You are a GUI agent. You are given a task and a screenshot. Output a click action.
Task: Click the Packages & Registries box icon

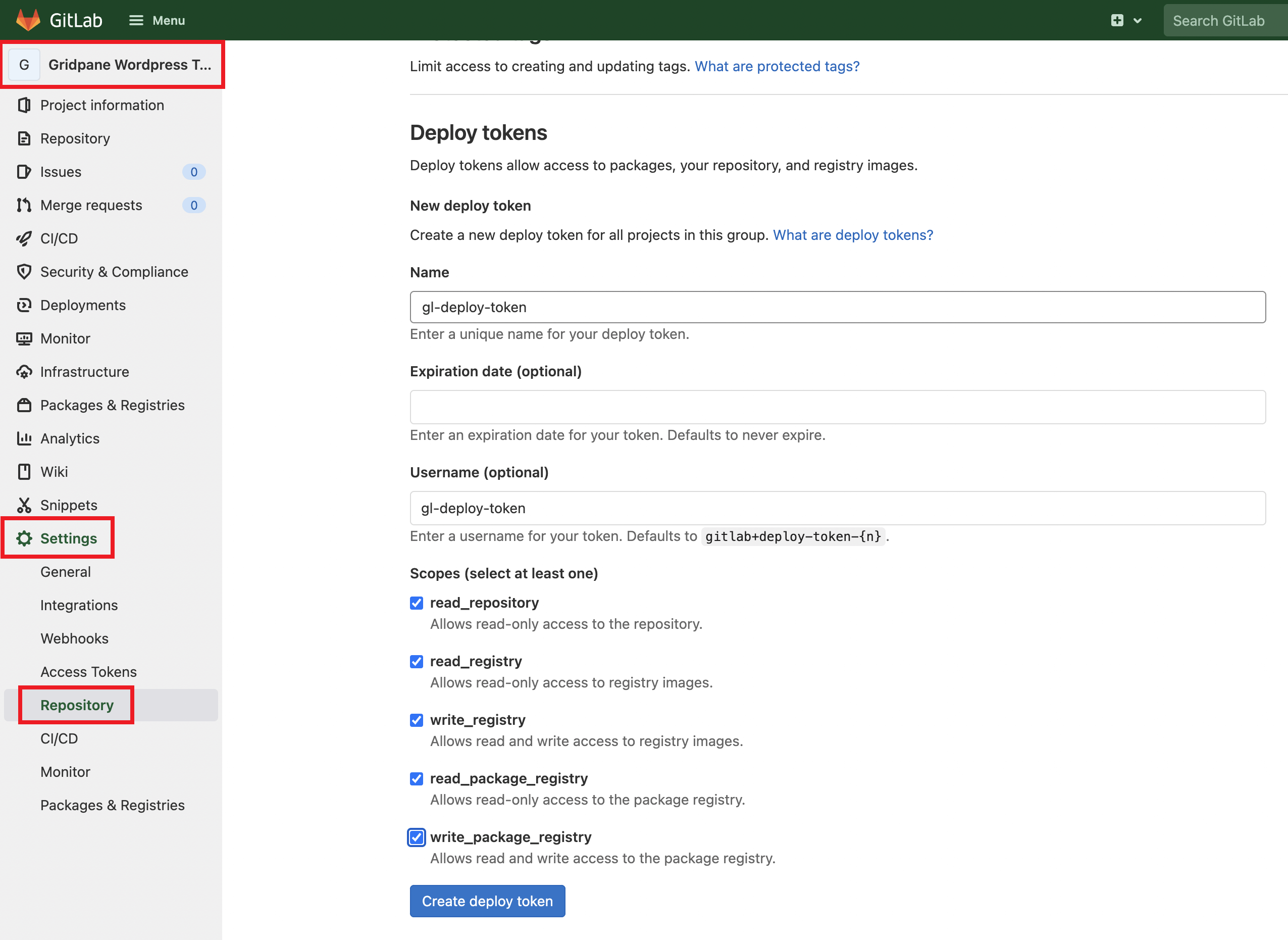coord(24,405)
